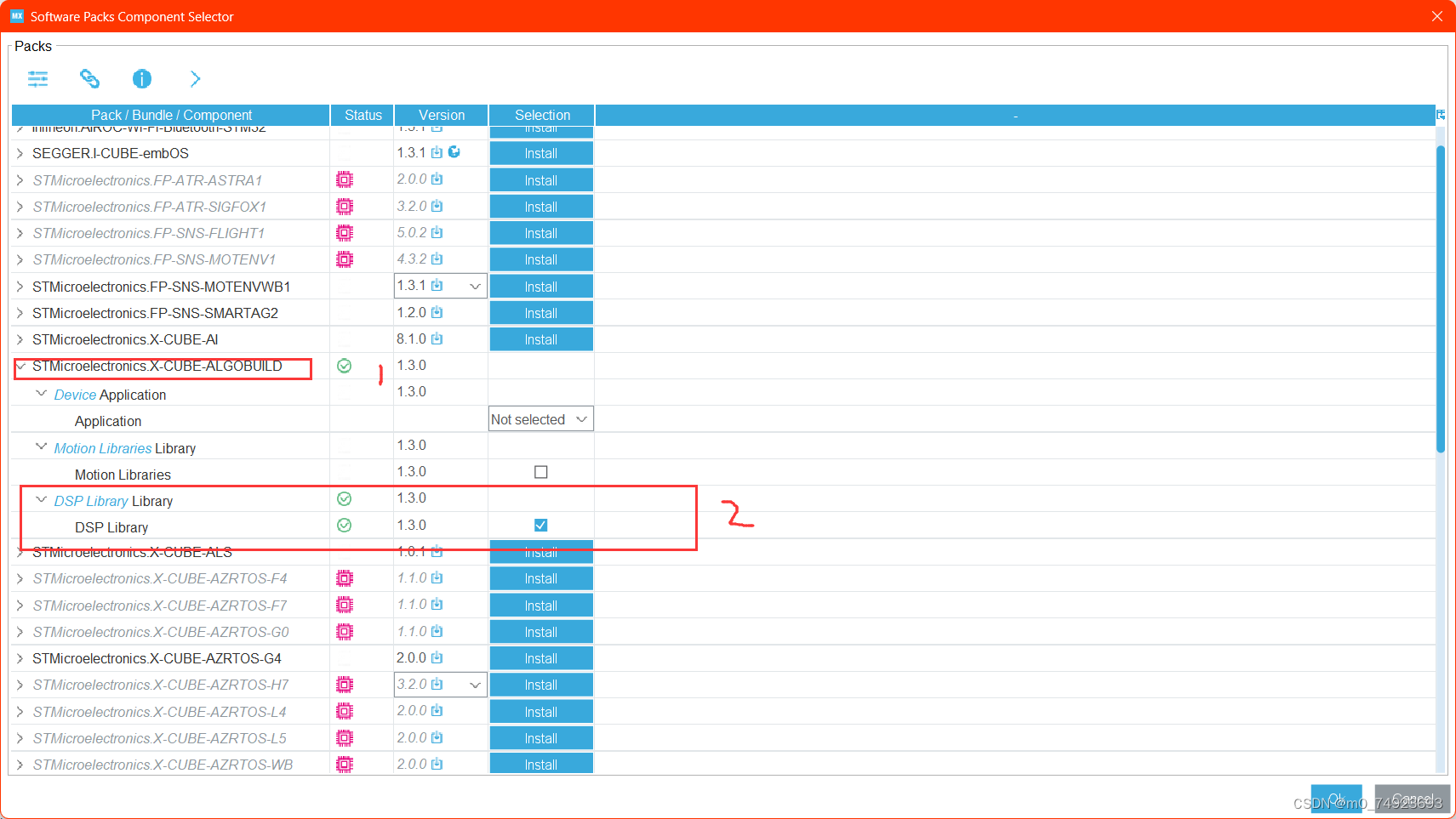Collapse the Device Application bundle
Viewport: 1456px width, 819px height.
tap(41, 394)
